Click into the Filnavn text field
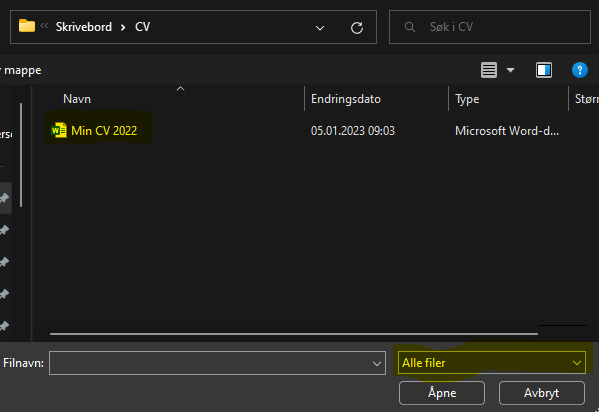This screenshot has width=599, height=412. (210, 363)
